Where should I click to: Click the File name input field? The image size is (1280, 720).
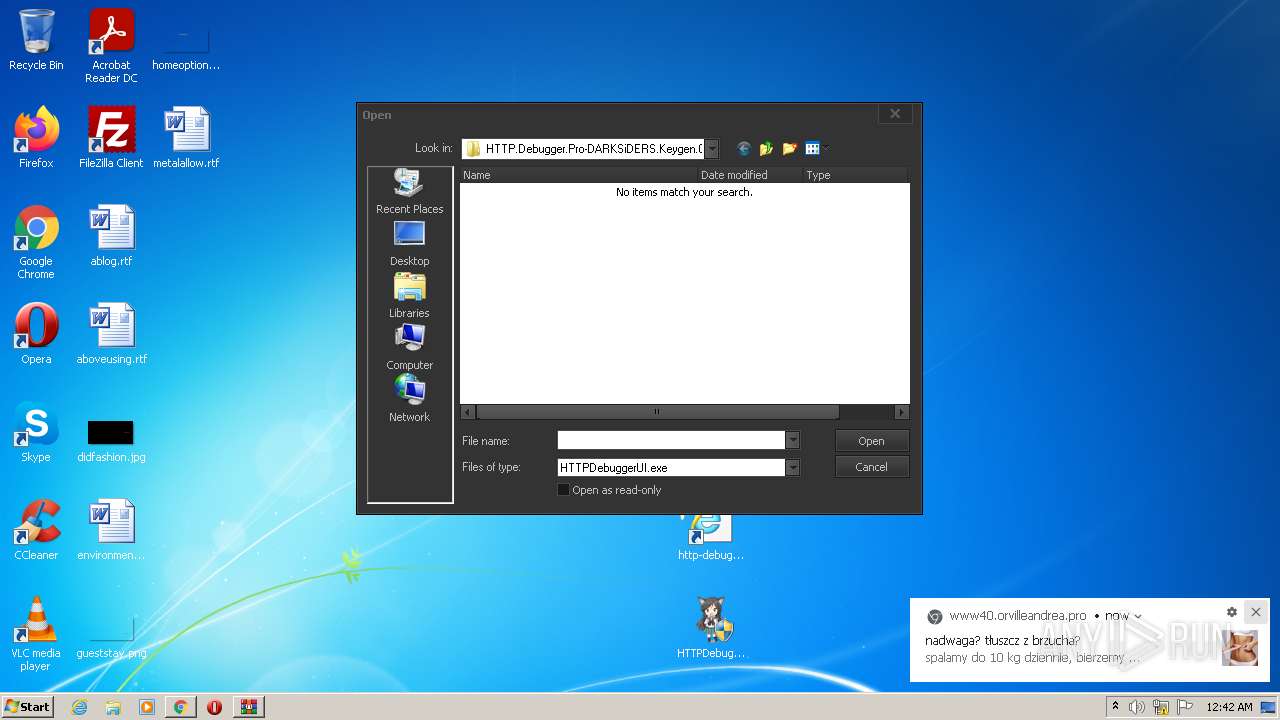tap(671, 441)
